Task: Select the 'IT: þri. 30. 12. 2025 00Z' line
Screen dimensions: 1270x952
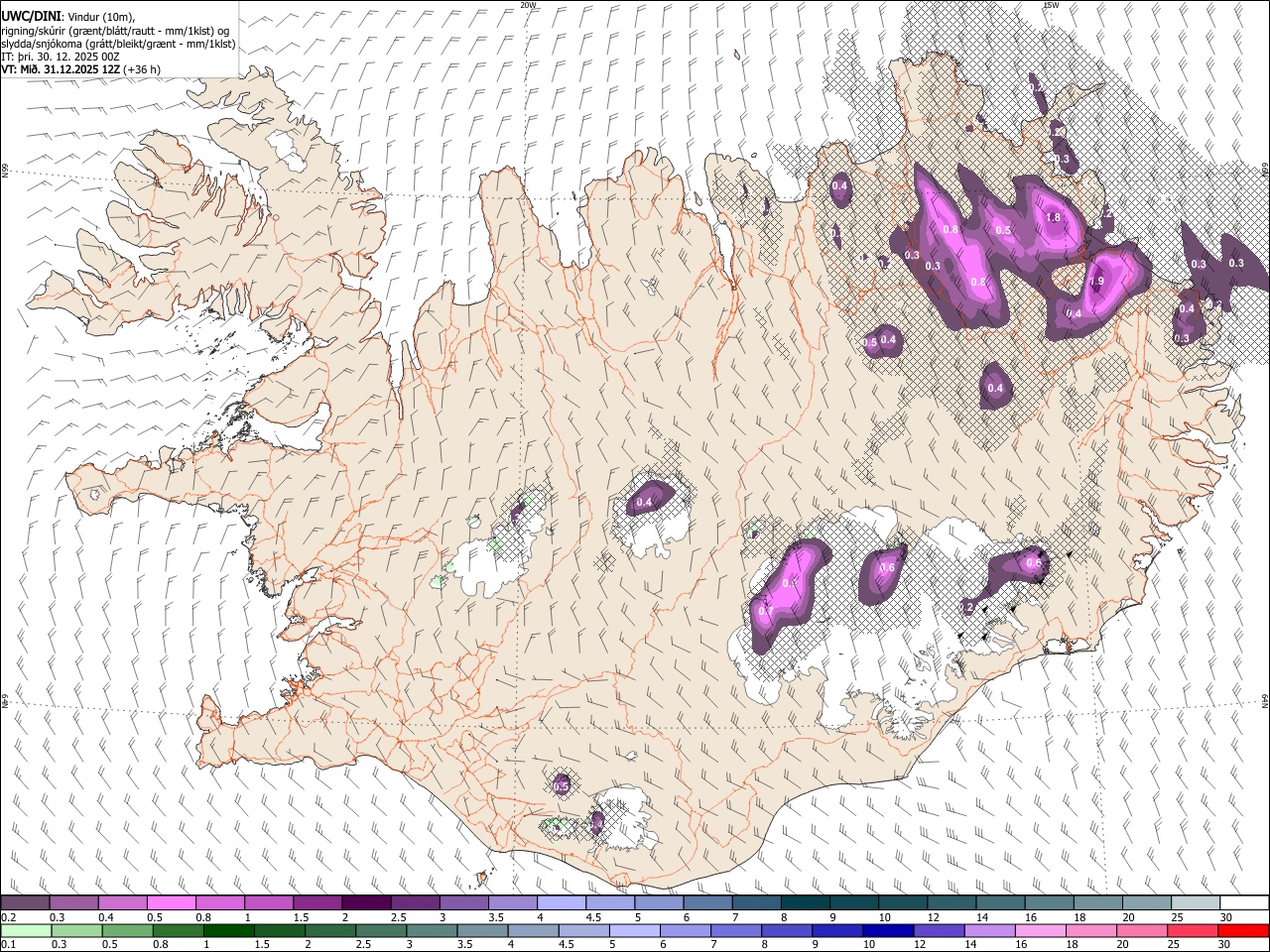Action: point(61,57)
